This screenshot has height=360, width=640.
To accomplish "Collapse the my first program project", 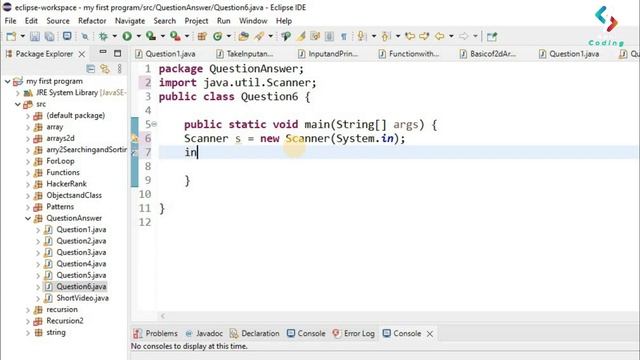I will 7,81.
